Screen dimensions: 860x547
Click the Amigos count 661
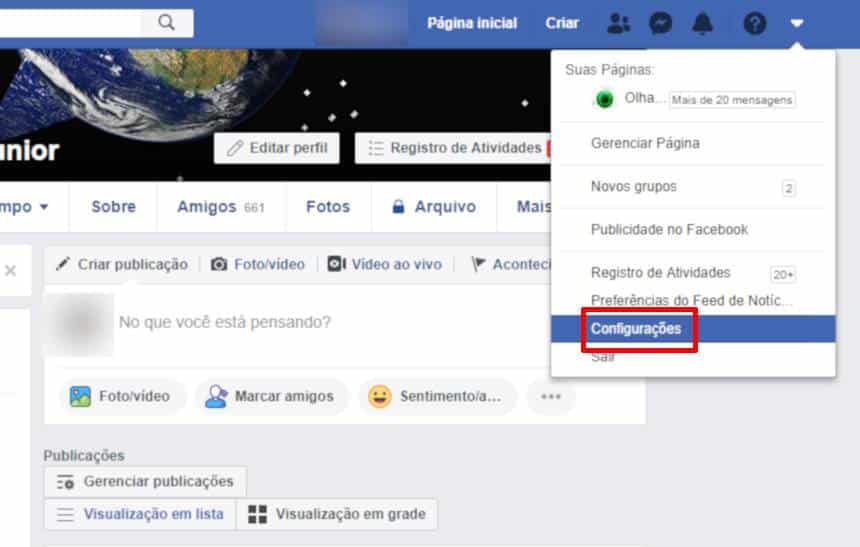click(254, 208)
